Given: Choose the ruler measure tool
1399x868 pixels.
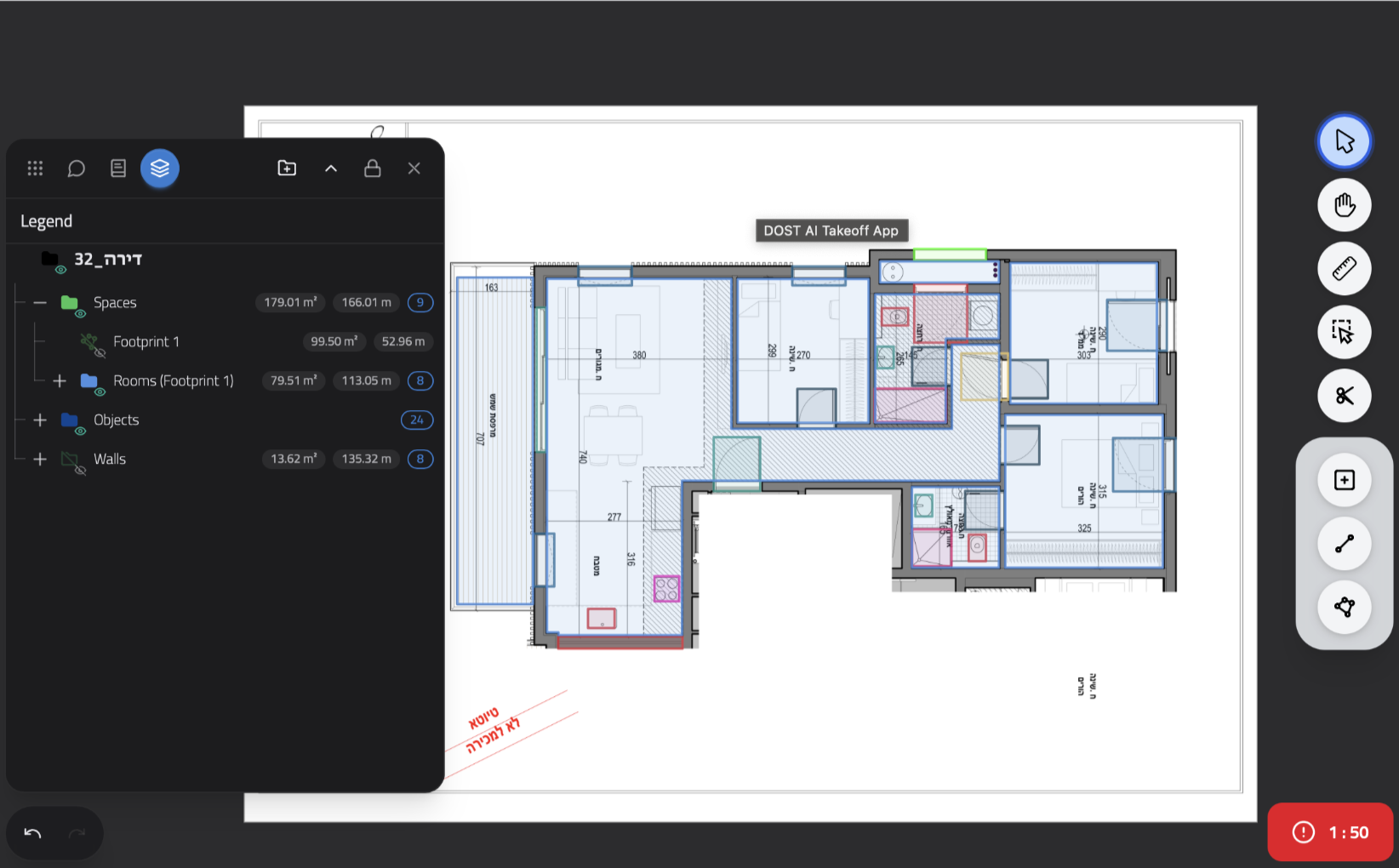Looking at the screenshot, I should pos(1344,269).
